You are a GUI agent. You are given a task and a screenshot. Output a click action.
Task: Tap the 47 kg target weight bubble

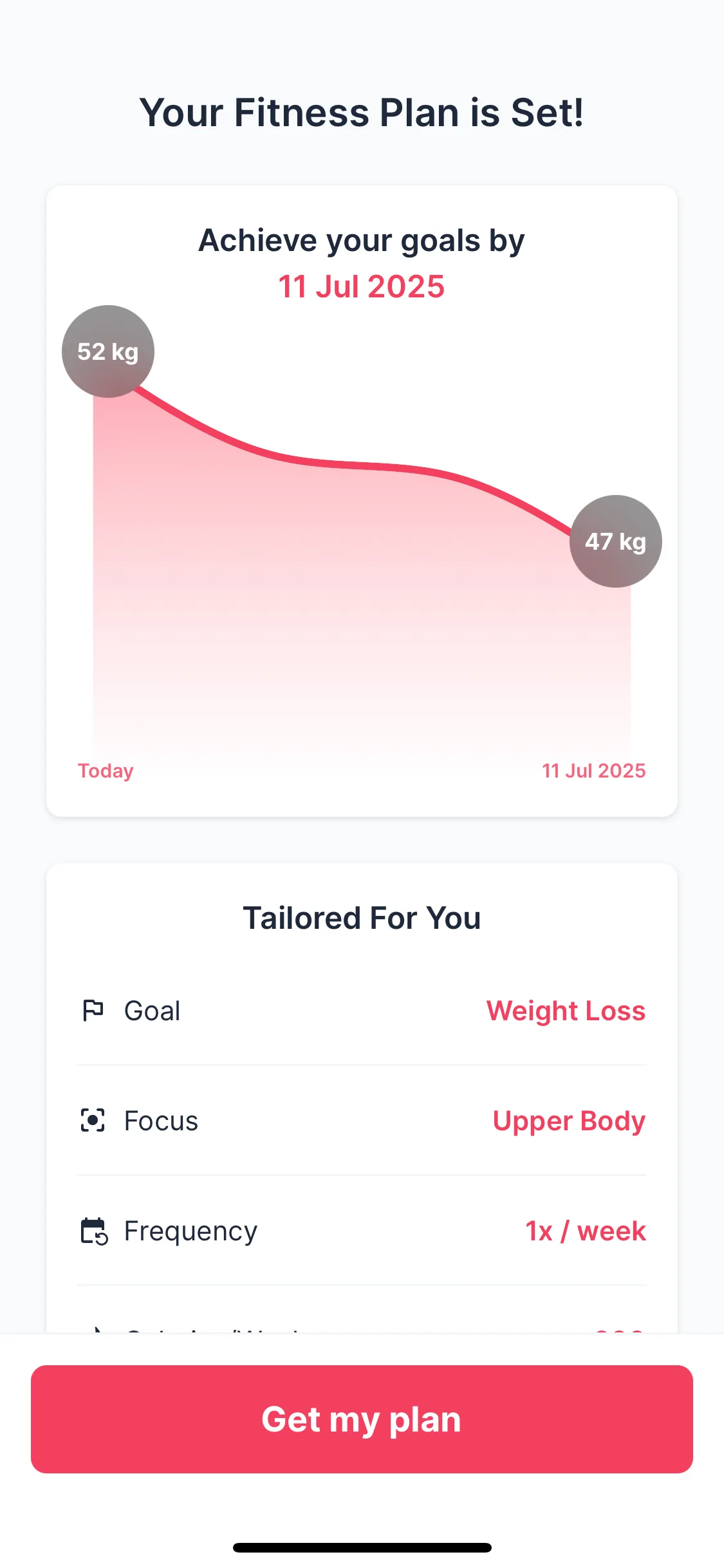pyautogui.click(x=615, y=541)
